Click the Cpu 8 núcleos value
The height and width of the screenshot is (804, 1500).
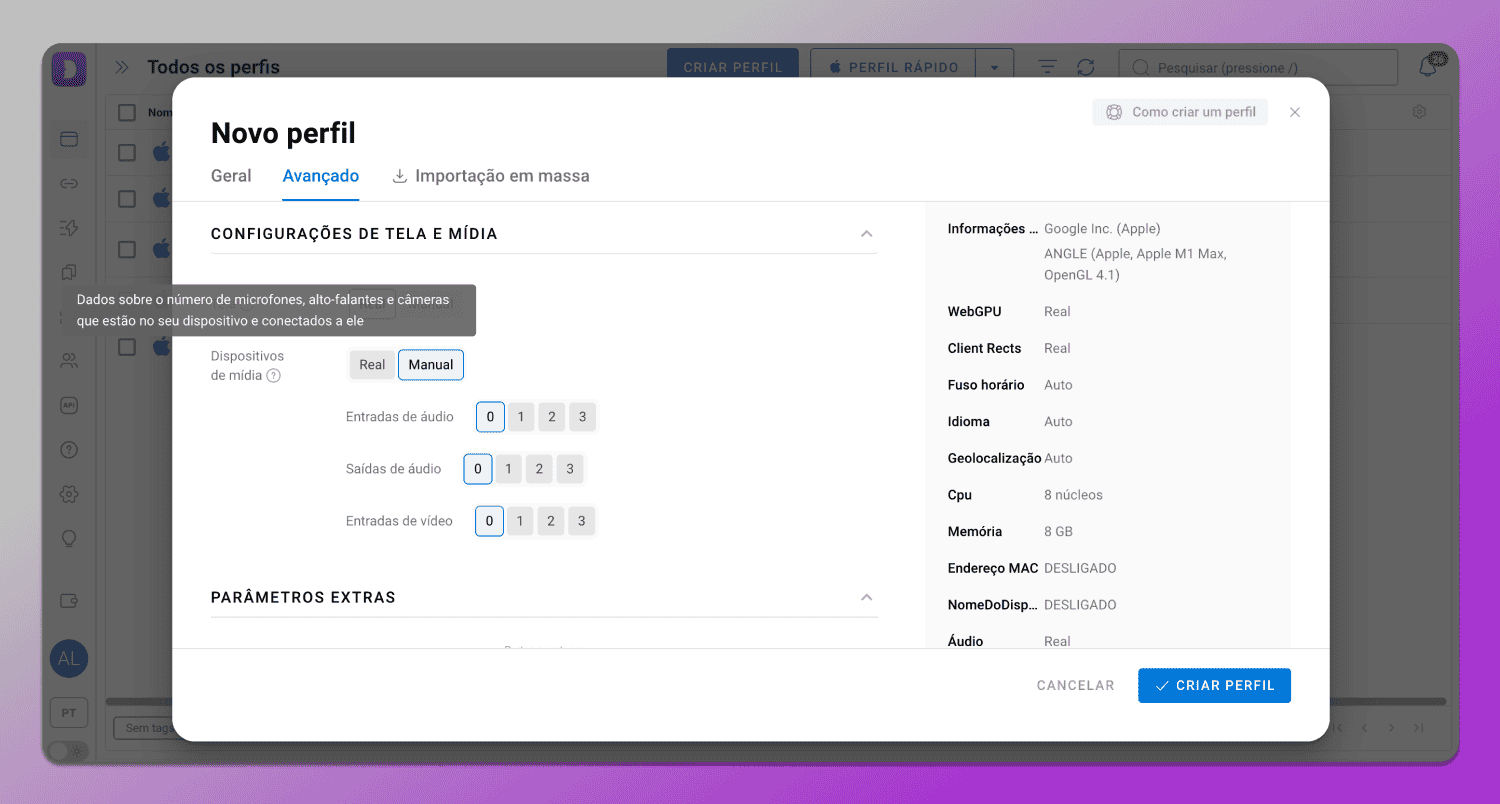[x=1073, y=495]
